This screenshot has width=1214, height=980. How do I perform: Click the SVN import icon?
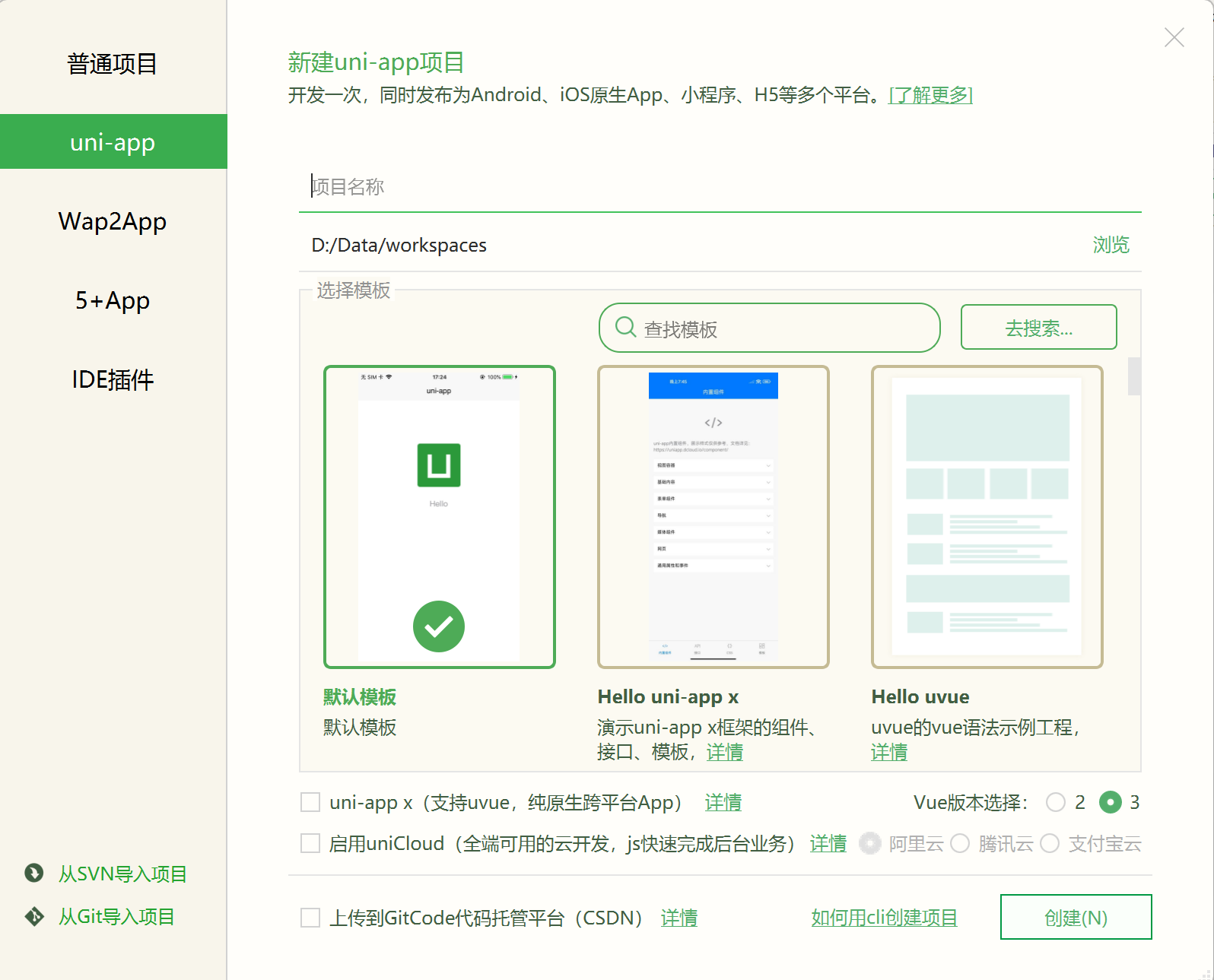pos(34,873)
